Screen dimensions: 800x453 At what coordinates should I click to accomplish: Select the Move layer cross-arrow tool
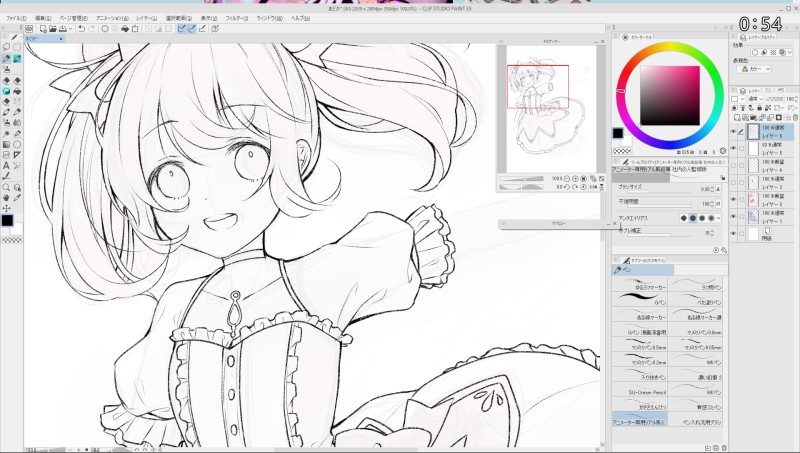click(x=7, y=208)
